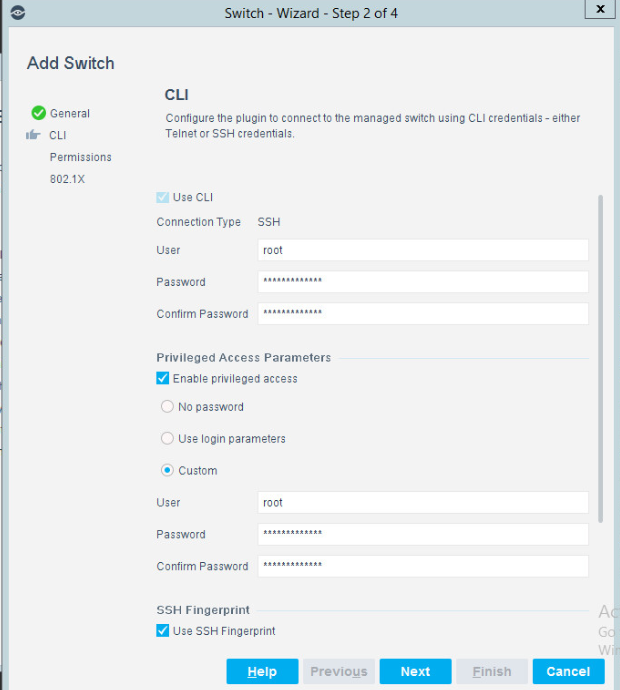Open the Permissions wizard step

[x=81, y=157]
